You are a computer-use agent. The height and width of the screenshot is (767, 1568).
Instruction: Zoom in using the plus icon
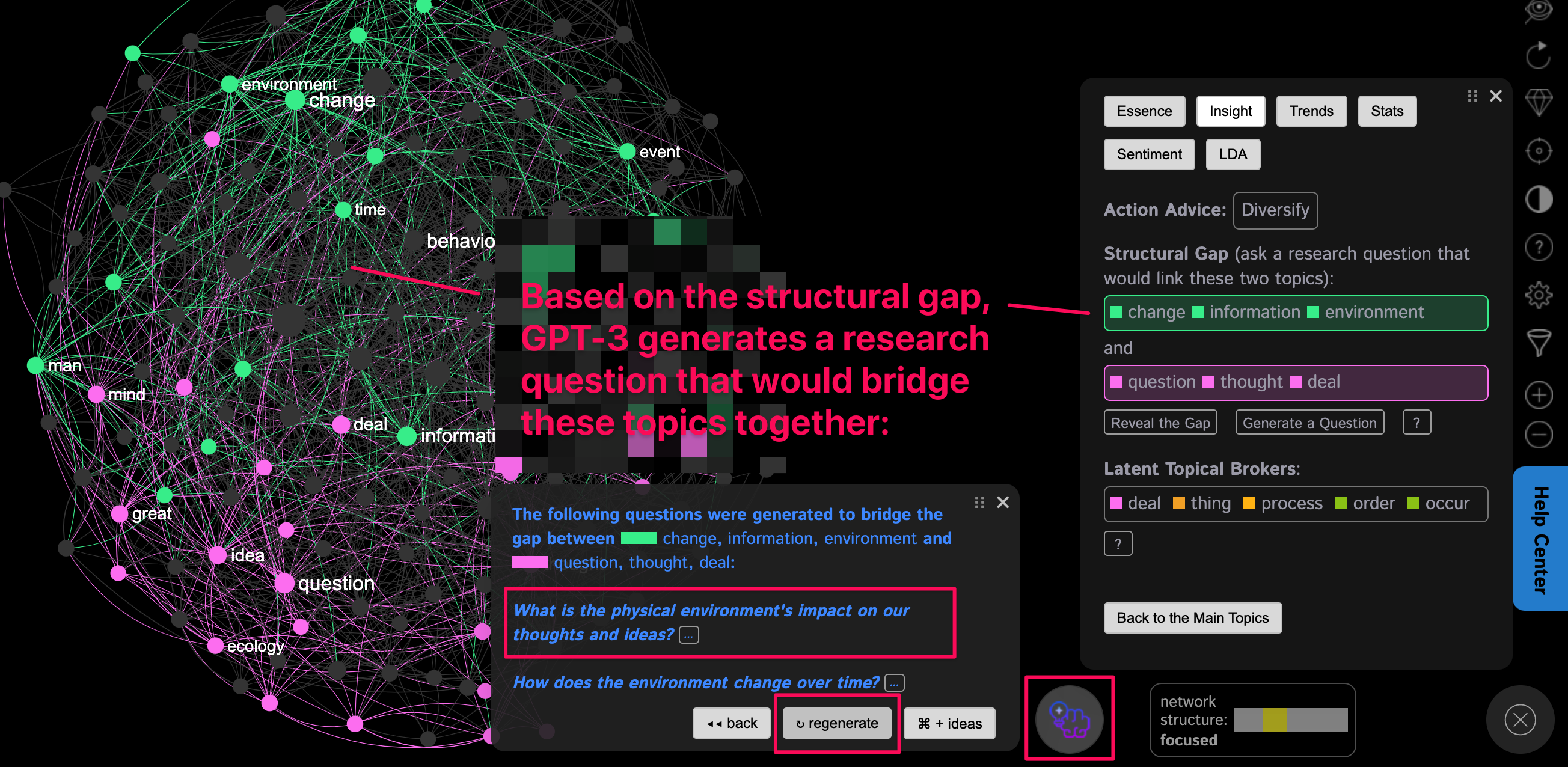click(1539, 396)
